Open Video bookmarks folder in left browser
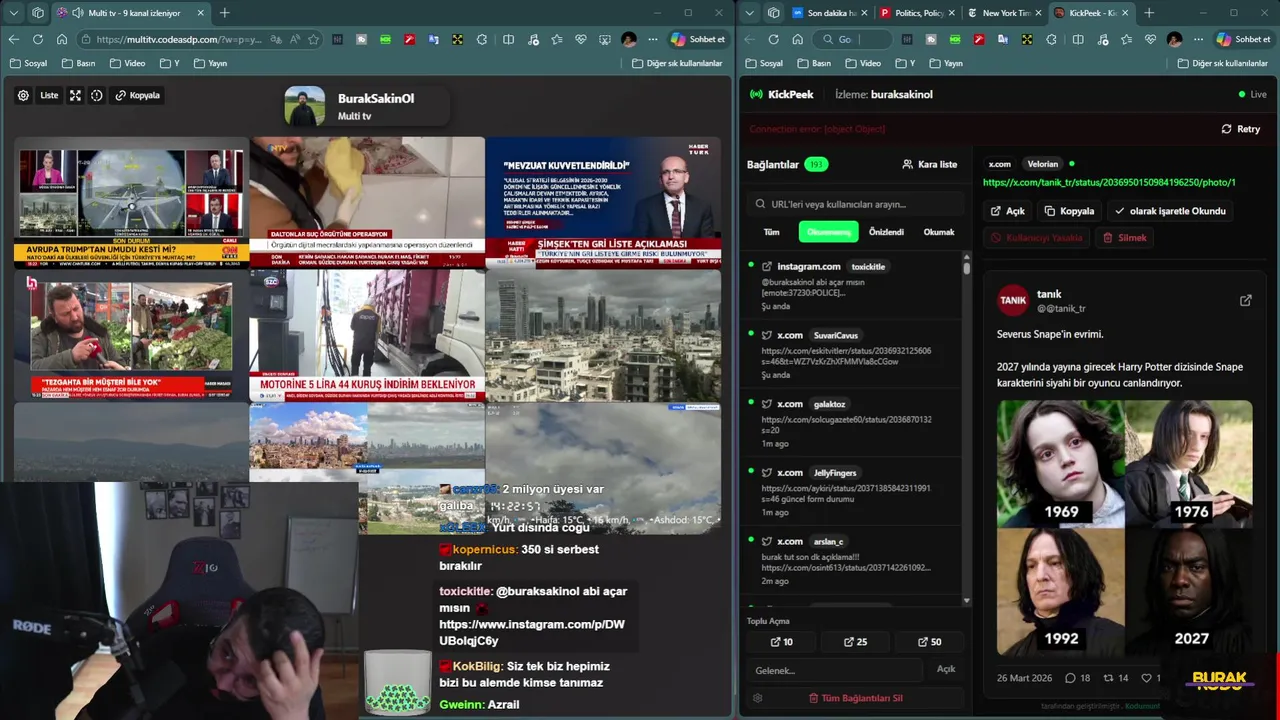 (x=128, y=63)
